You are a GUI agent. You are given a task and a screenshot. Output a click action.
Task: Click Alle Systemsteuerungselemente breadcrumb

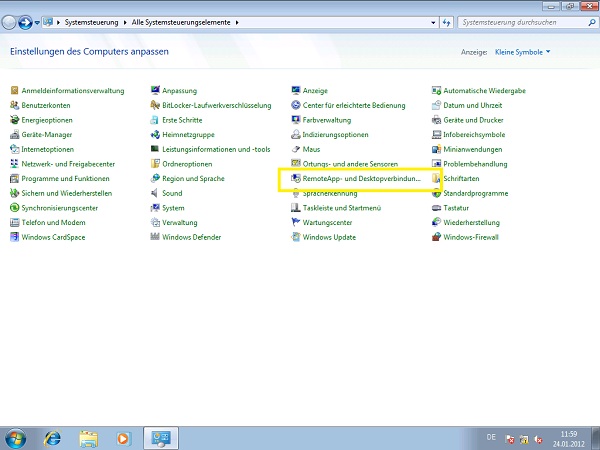pyautogui.click(x=181, y=23)
